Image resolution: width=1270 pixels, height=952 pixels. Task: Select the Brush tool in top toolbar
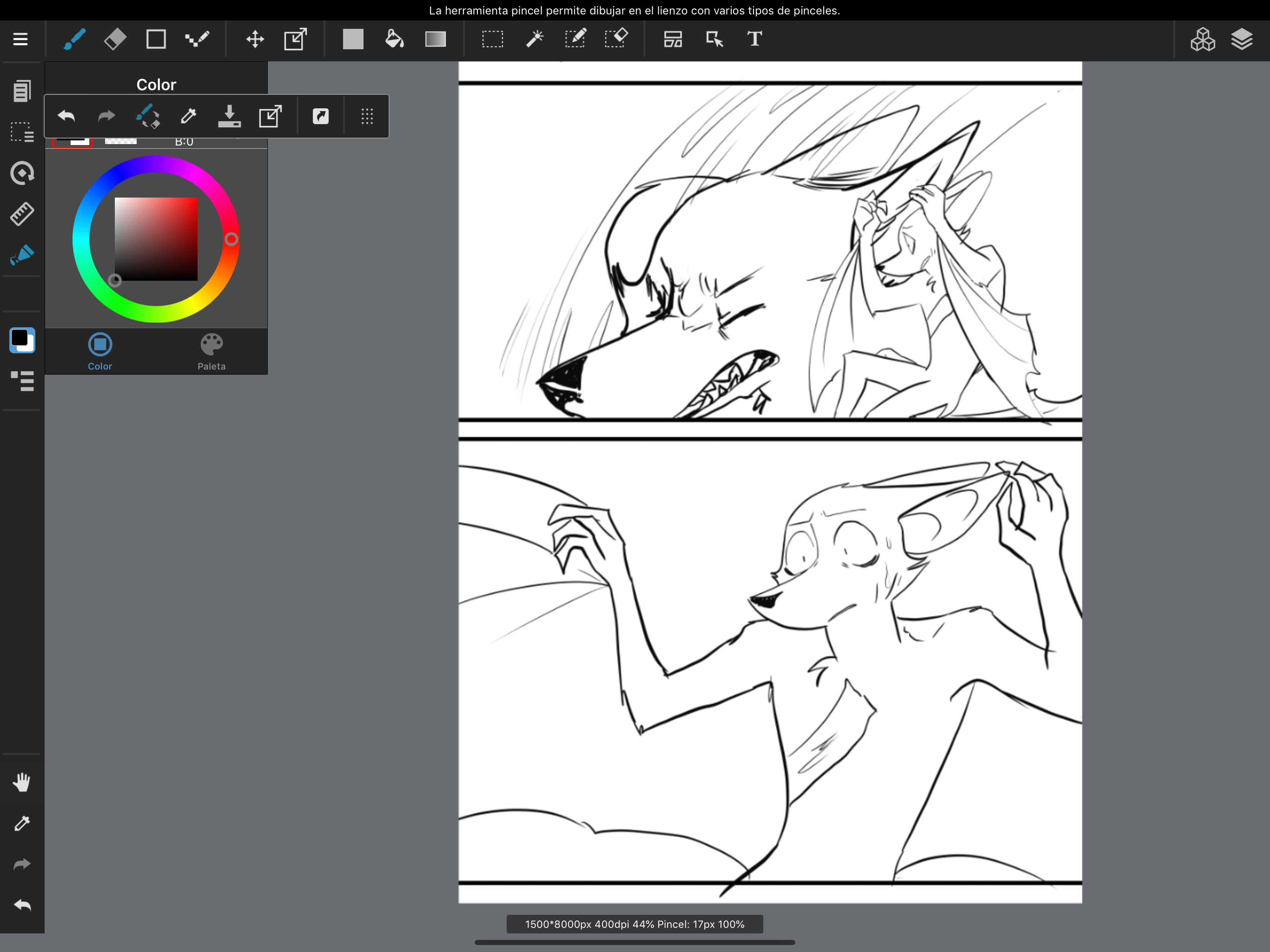(75, 39)
